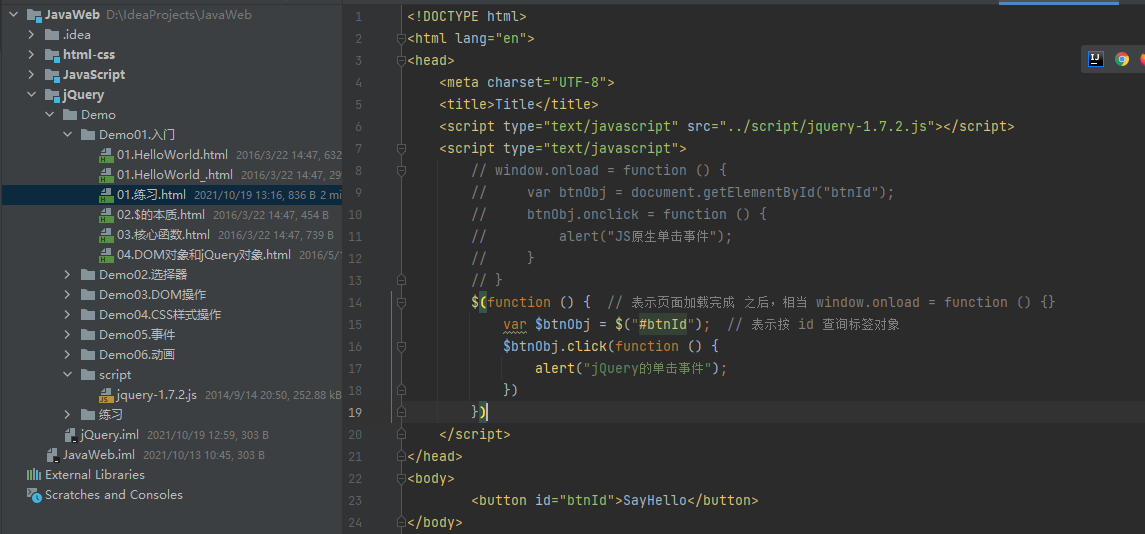
Task: Click the jQuery.iml module file icon
Action: [x=71, y=435]
